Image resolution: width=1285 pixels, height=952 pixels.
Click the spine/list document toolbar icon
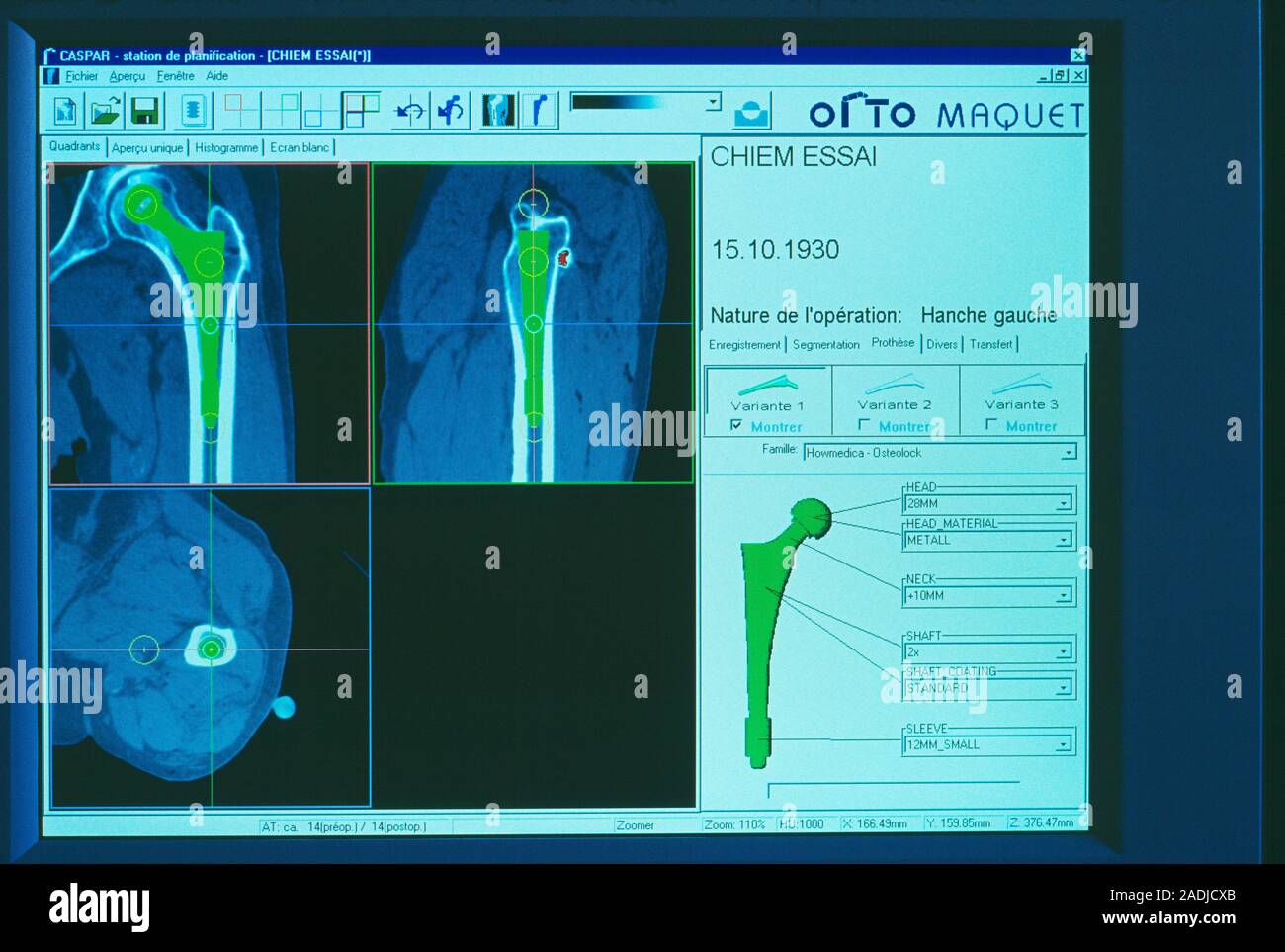194,111
